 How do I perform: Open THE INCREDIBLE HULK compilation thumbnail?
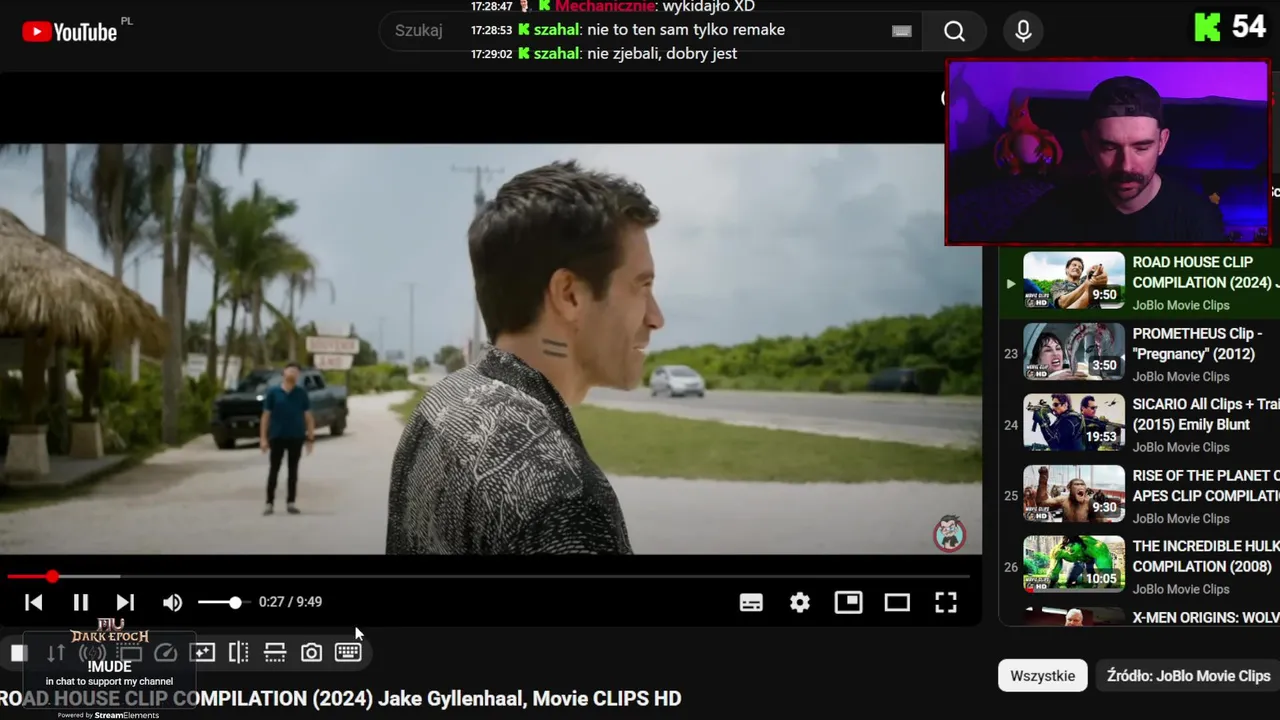[x=1074, y=564]
